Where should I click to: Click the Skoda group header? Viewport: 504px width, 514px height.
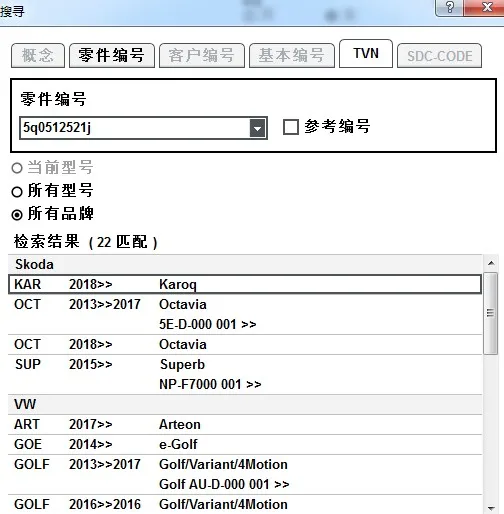coord(245,264)
